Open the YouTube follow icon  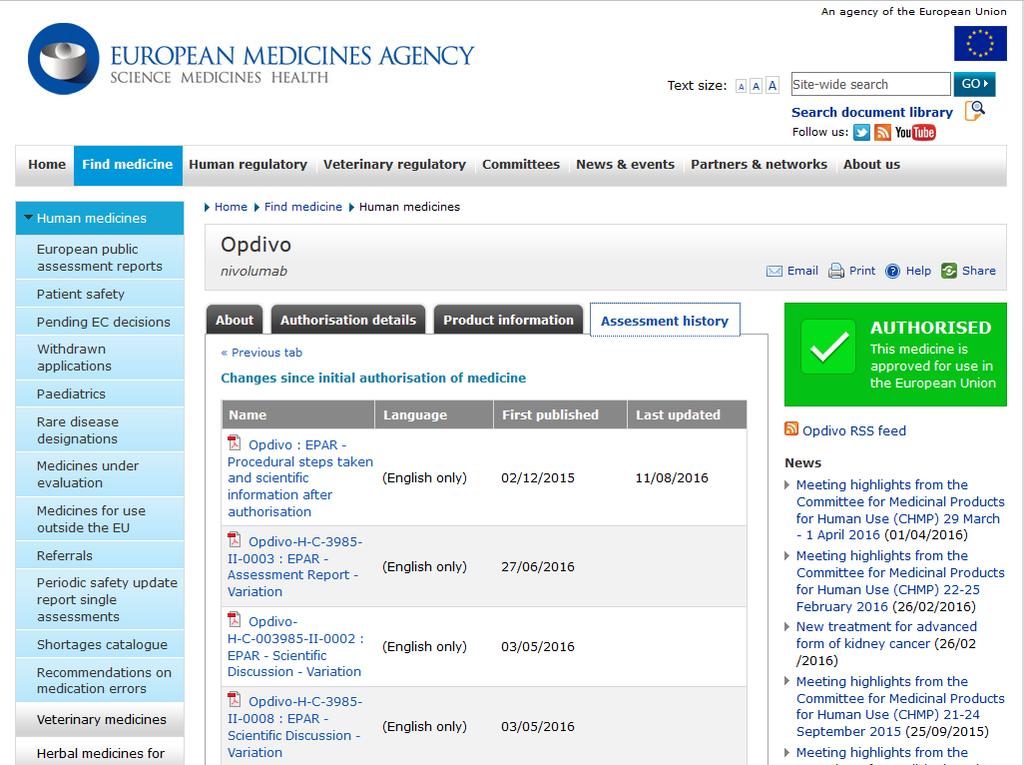[915, 133]
